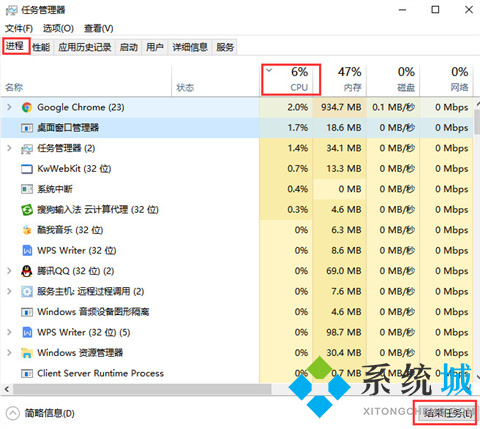Image resolution: width=480 pixels, height=429 pixels.
Task: Select the KwWebKit process icon
Action: coord(27,169)
